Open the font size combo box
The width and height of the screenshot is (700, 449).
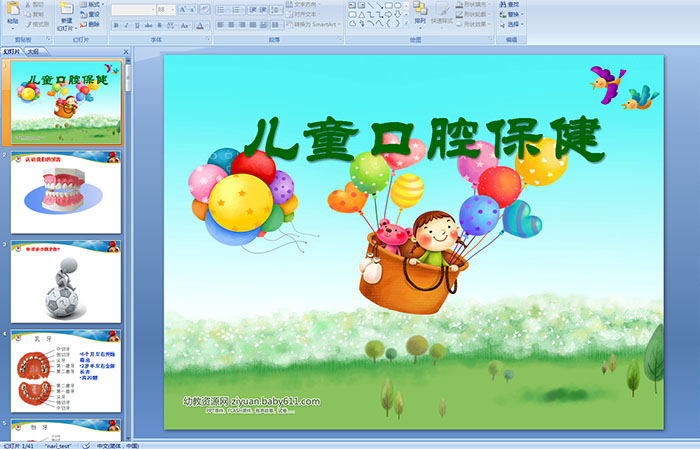point(166,9)
